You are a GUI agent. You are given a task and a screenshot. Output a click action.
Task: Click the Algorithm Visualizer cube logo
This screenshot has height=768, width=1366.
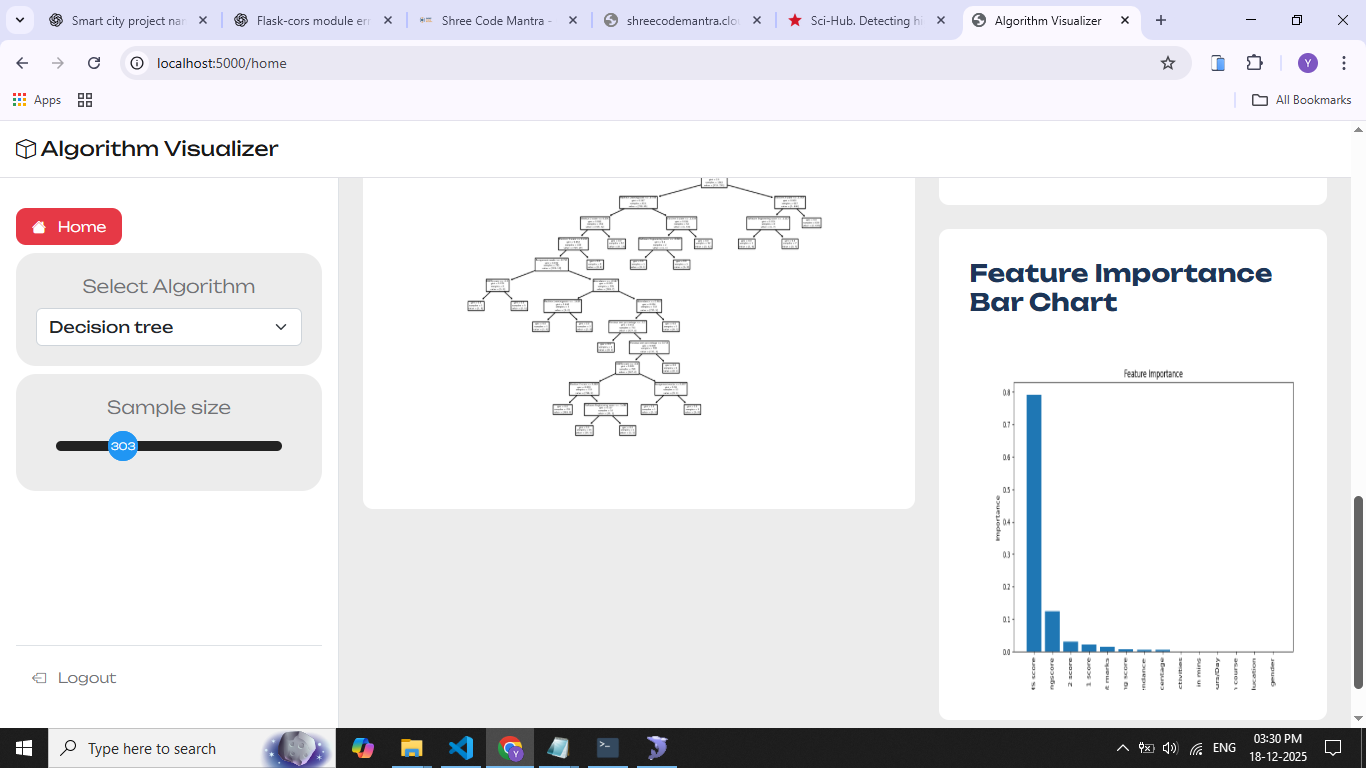click(x=26, y=149)
